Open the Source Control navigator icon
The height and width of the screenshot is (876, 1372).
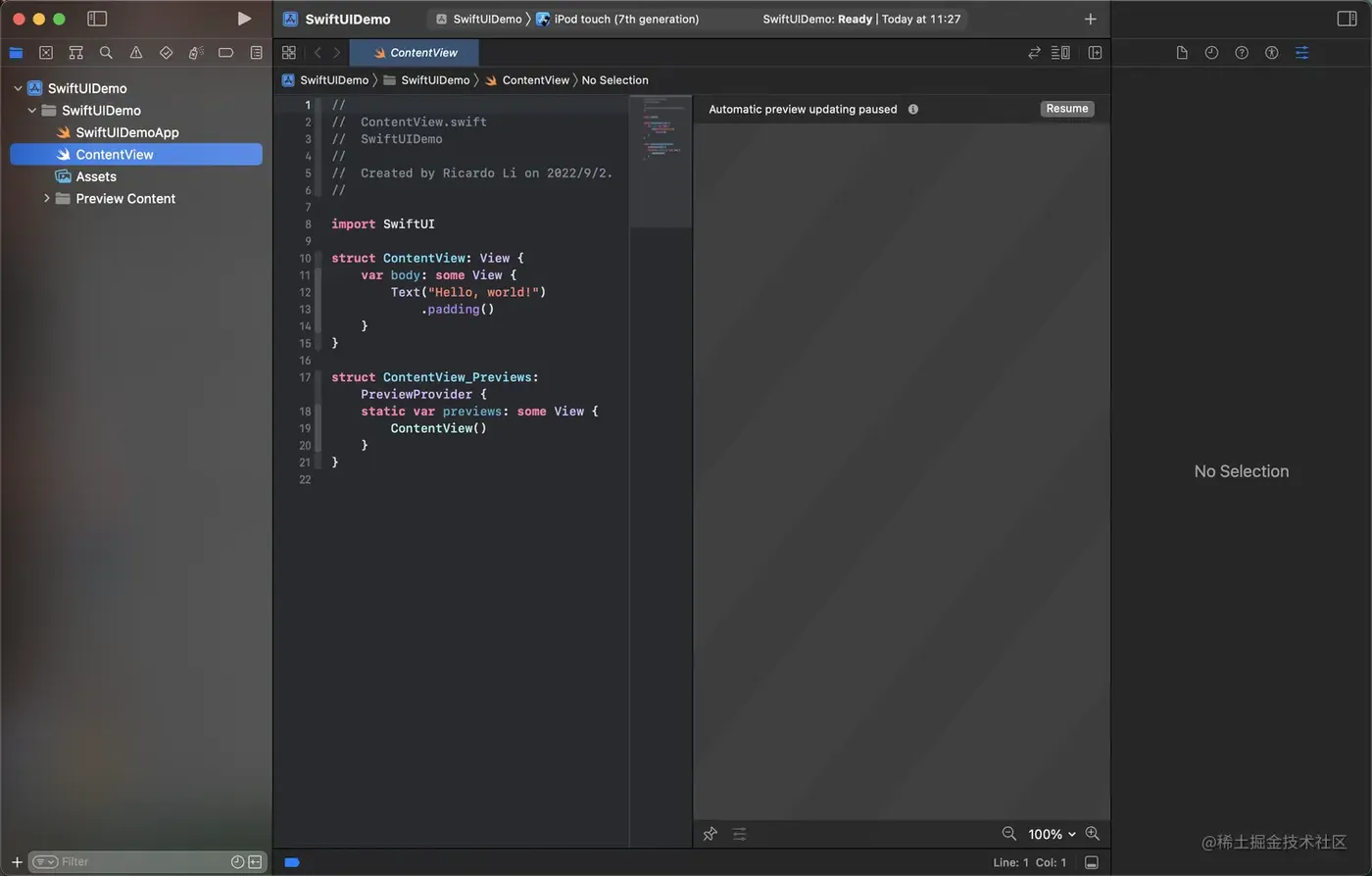pyautogui.click(x=46, y=53)
